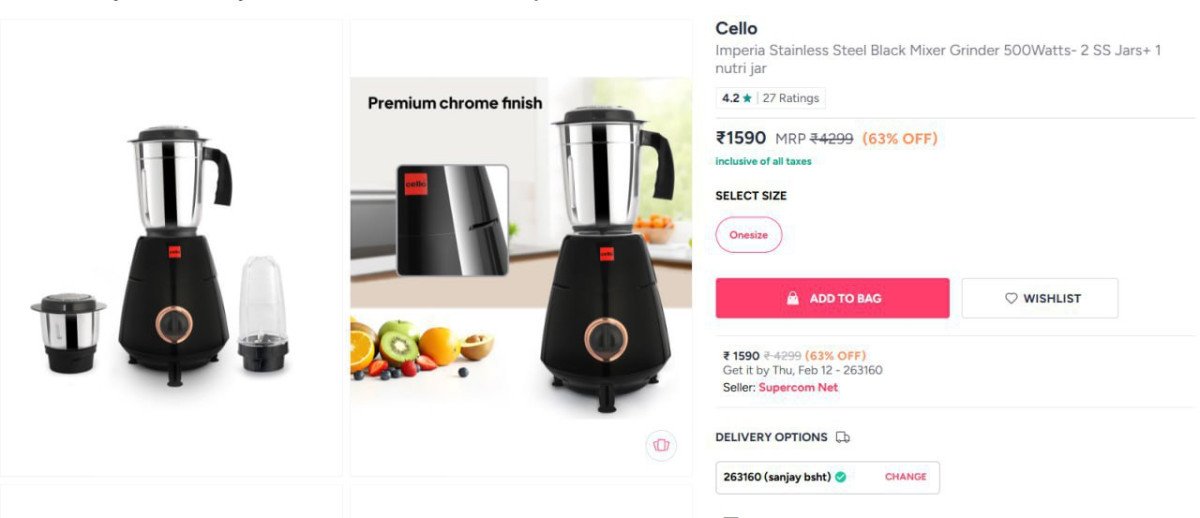The width and height of the screenshot is (1200, 518).
Task: Click the large ₹1590 price under ratings
Action: (741, 138)
